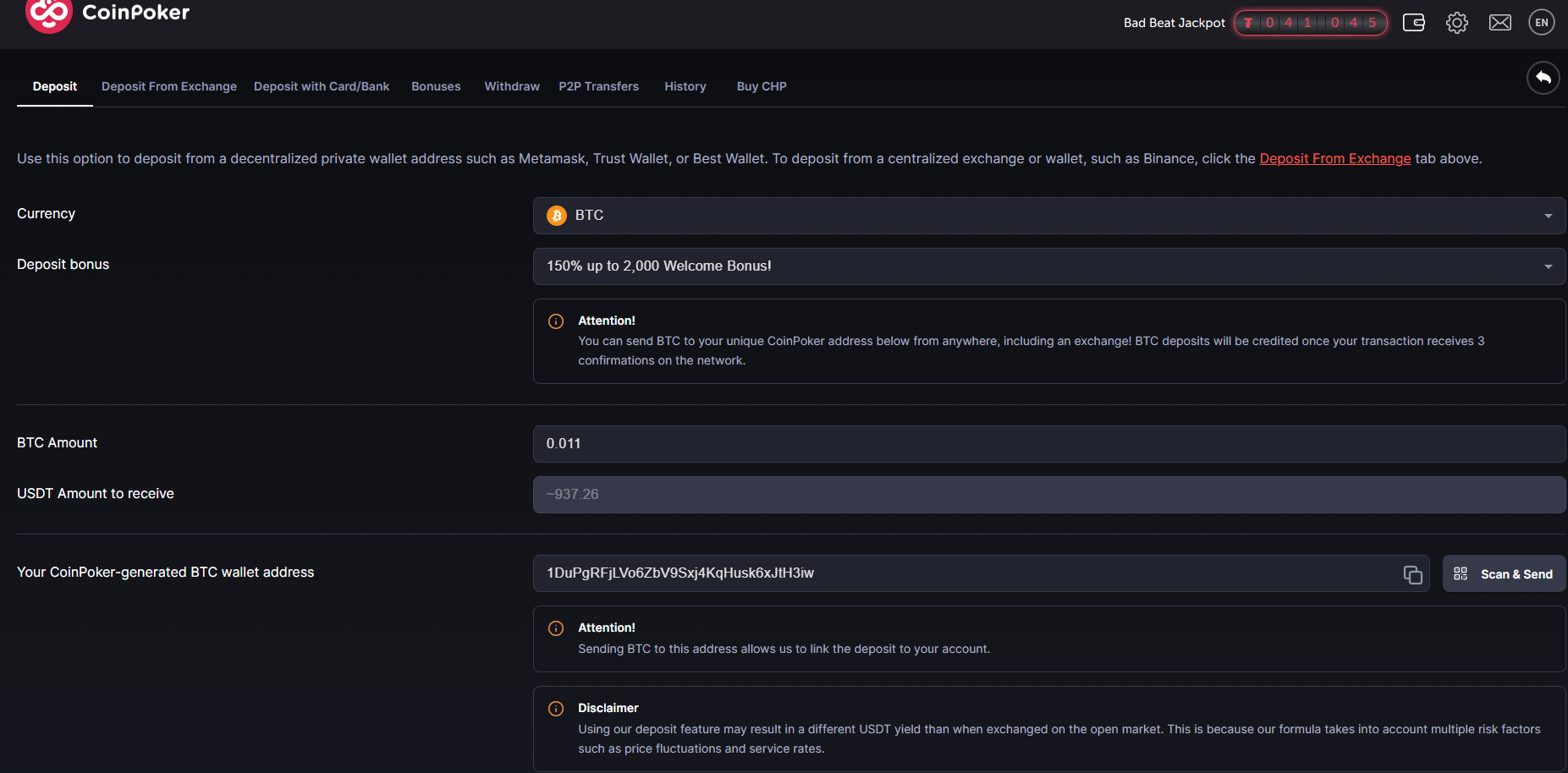Open the EN language selector

tap(1541, 22)
